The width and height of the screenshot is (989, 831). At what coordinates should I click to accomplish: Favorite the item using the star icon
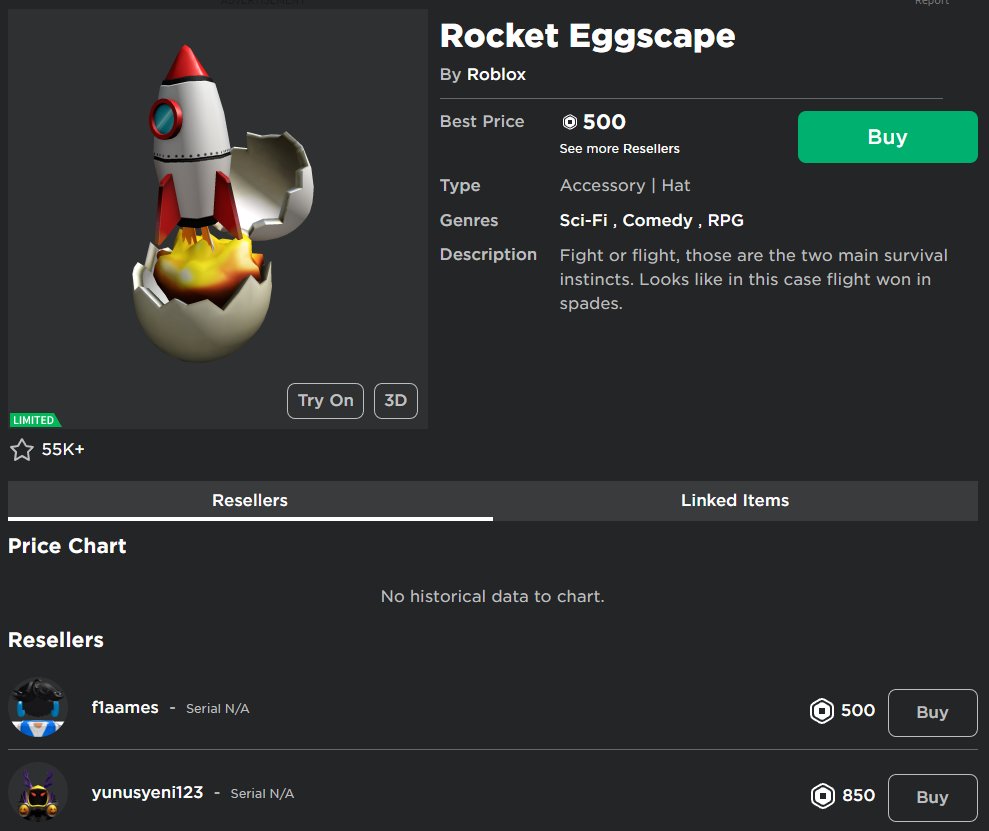tap(22, 449)
